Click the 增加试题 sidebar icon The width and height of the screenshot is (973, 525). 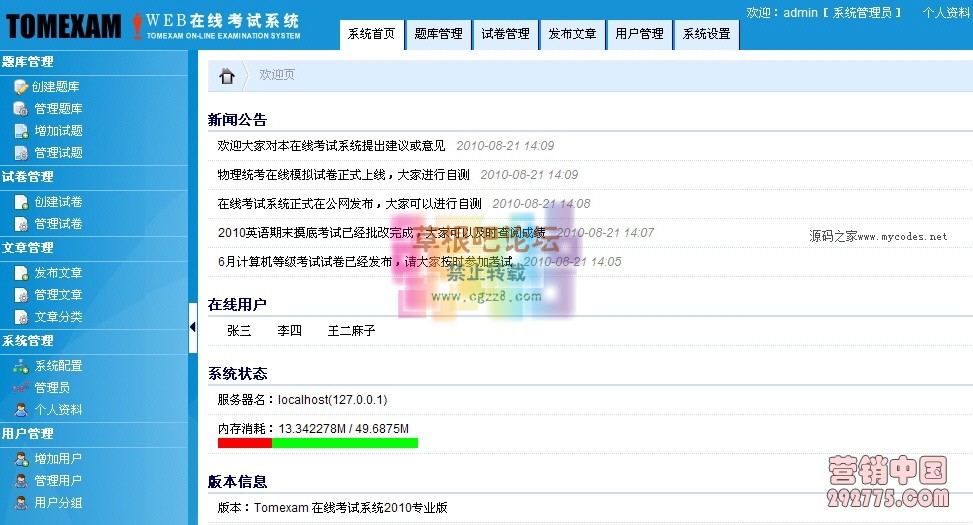click(x=21, y=131)
